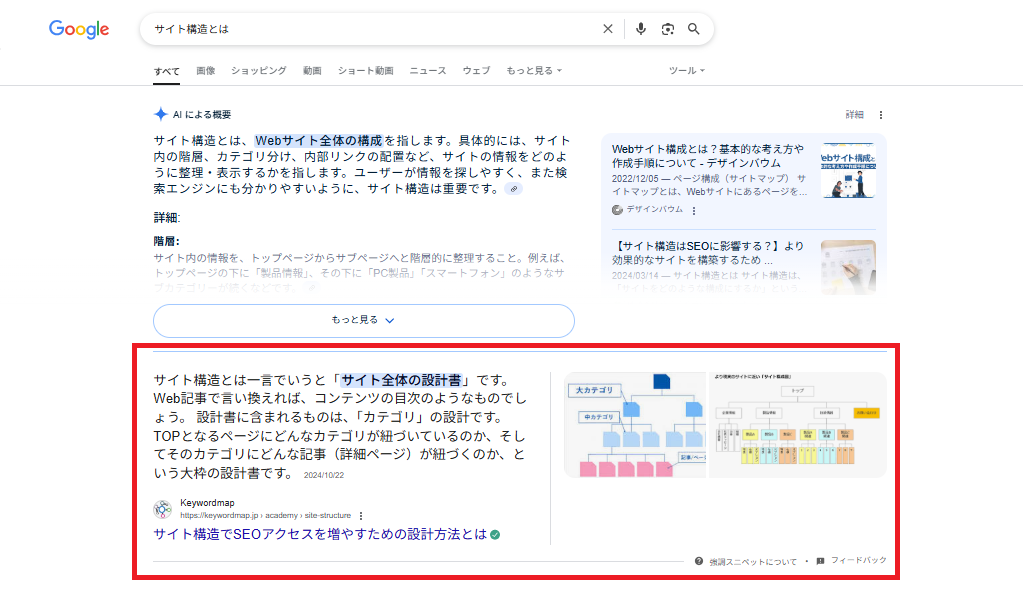
Task: Click the green verified badge after result title
Action: [495, 535]
